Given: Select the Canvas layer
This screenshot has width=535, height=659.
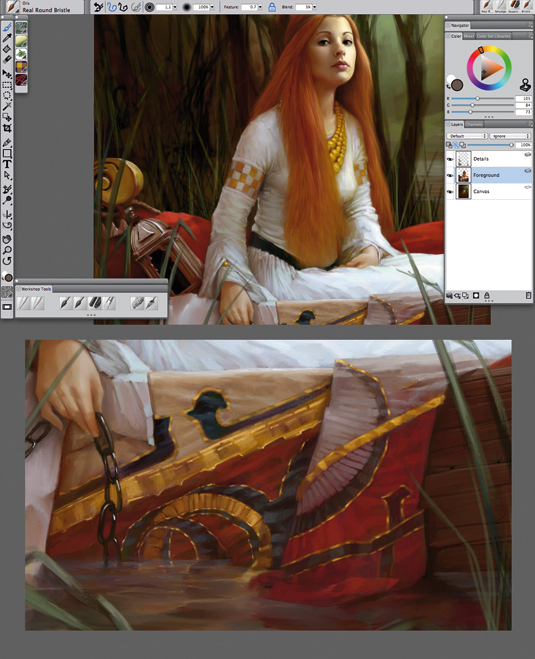Looking at the screenshot, I should coord(489,191).
